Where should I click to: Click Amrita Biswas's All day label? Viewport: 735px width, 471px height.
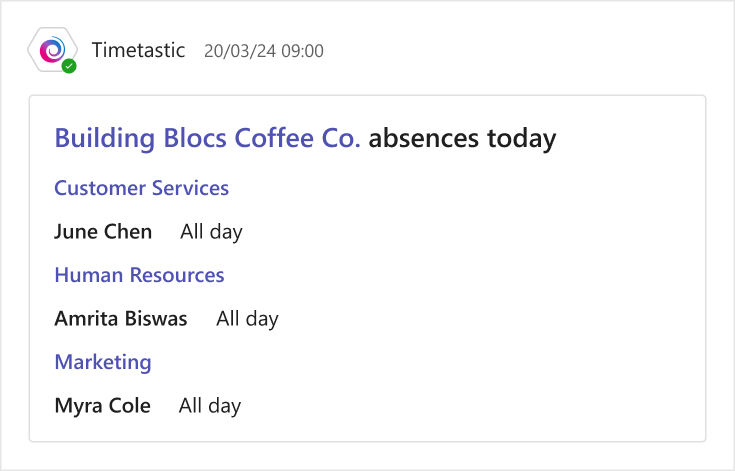(x=247, y=319)
